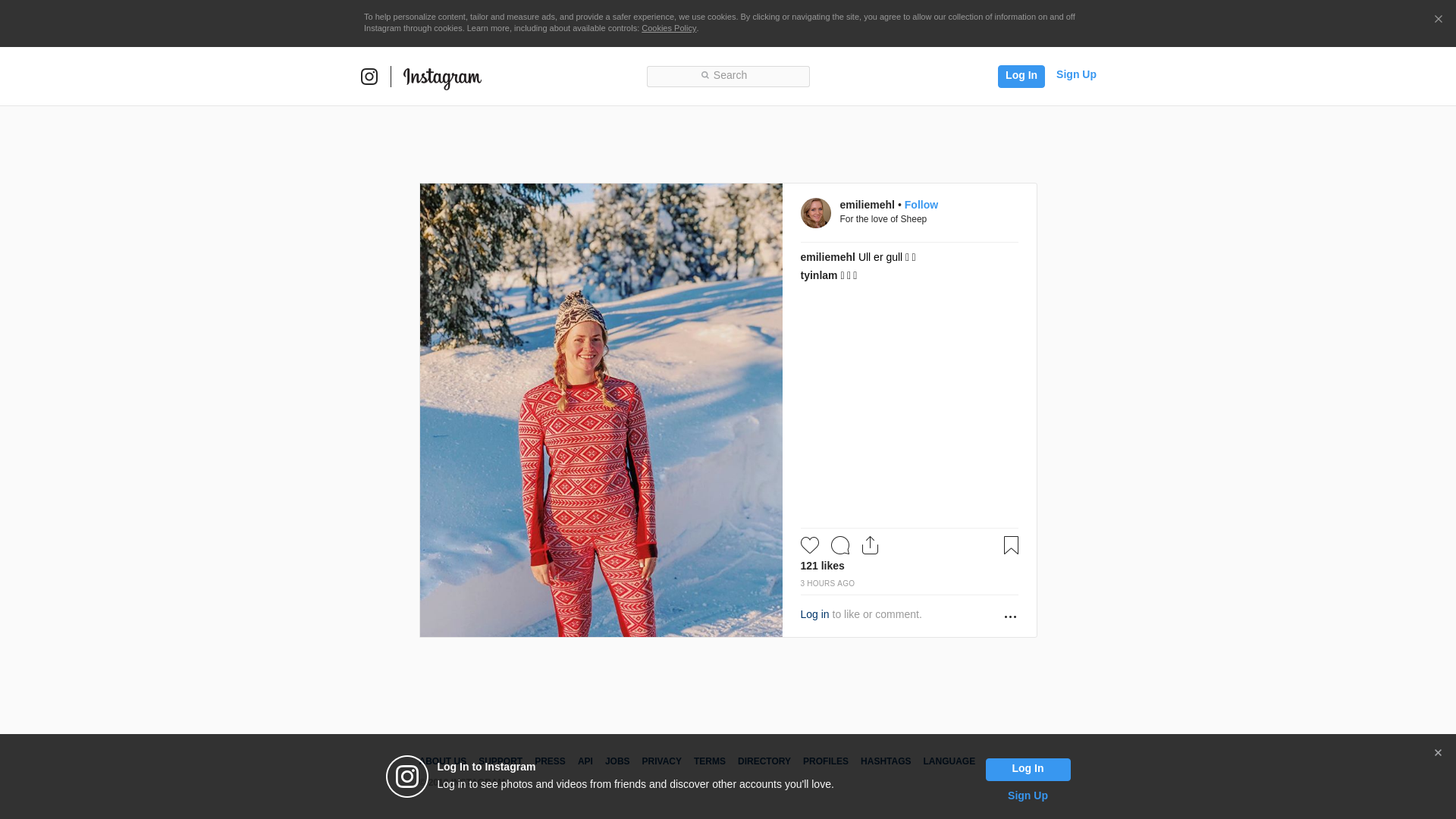Viewport: 1456px width, 819px height.
Task: Click Instagram circle logo in bottom banner
Action: (x=407, y=777)
